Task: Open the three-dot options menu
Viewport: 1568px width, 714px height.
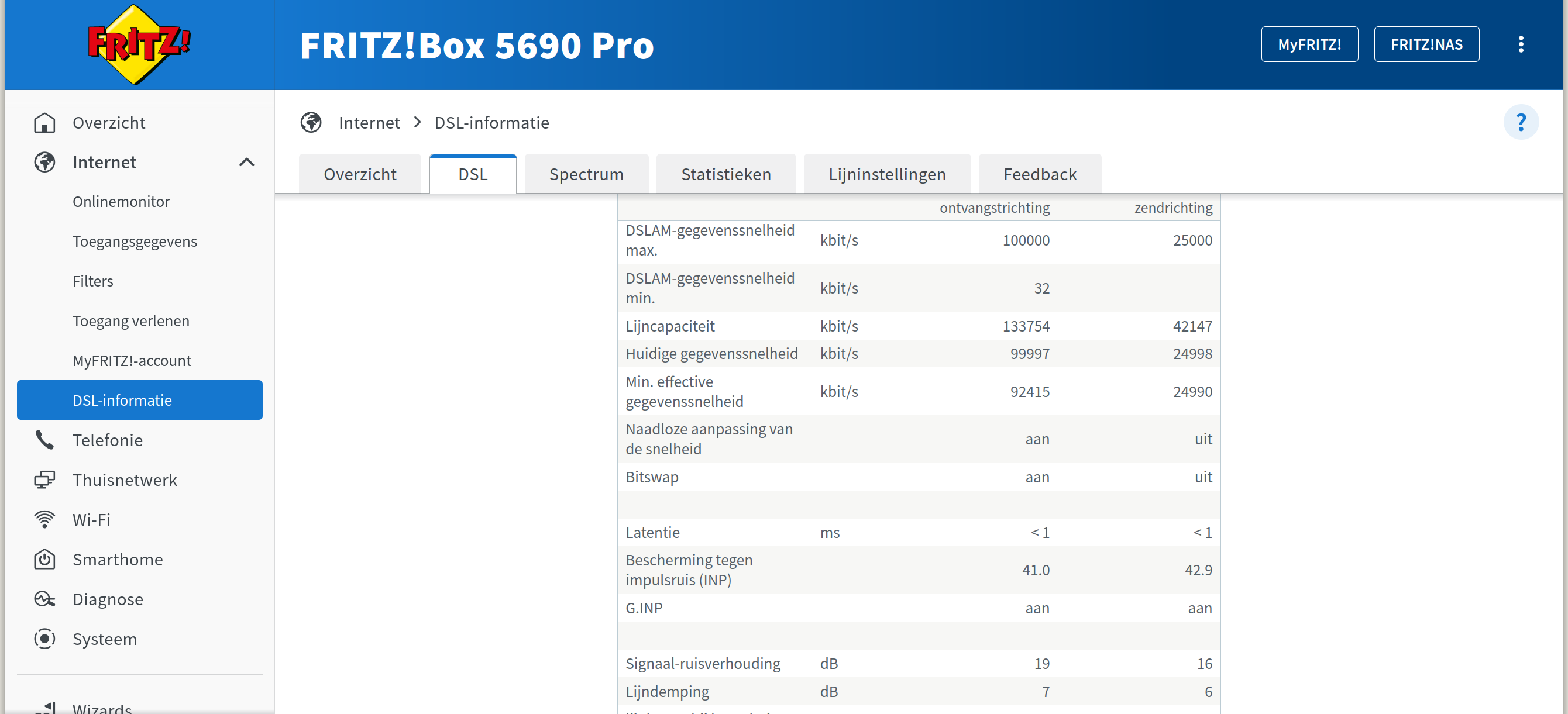Action: [1520, 44]
